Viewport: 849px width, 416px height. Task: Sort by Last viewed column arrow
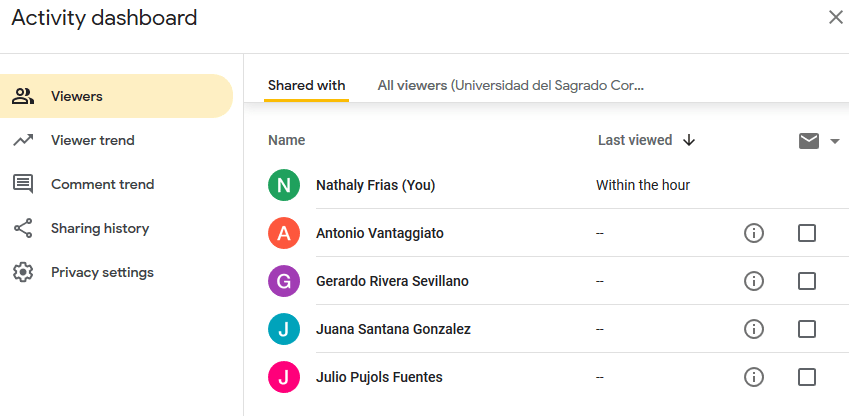tap(689, 140)
